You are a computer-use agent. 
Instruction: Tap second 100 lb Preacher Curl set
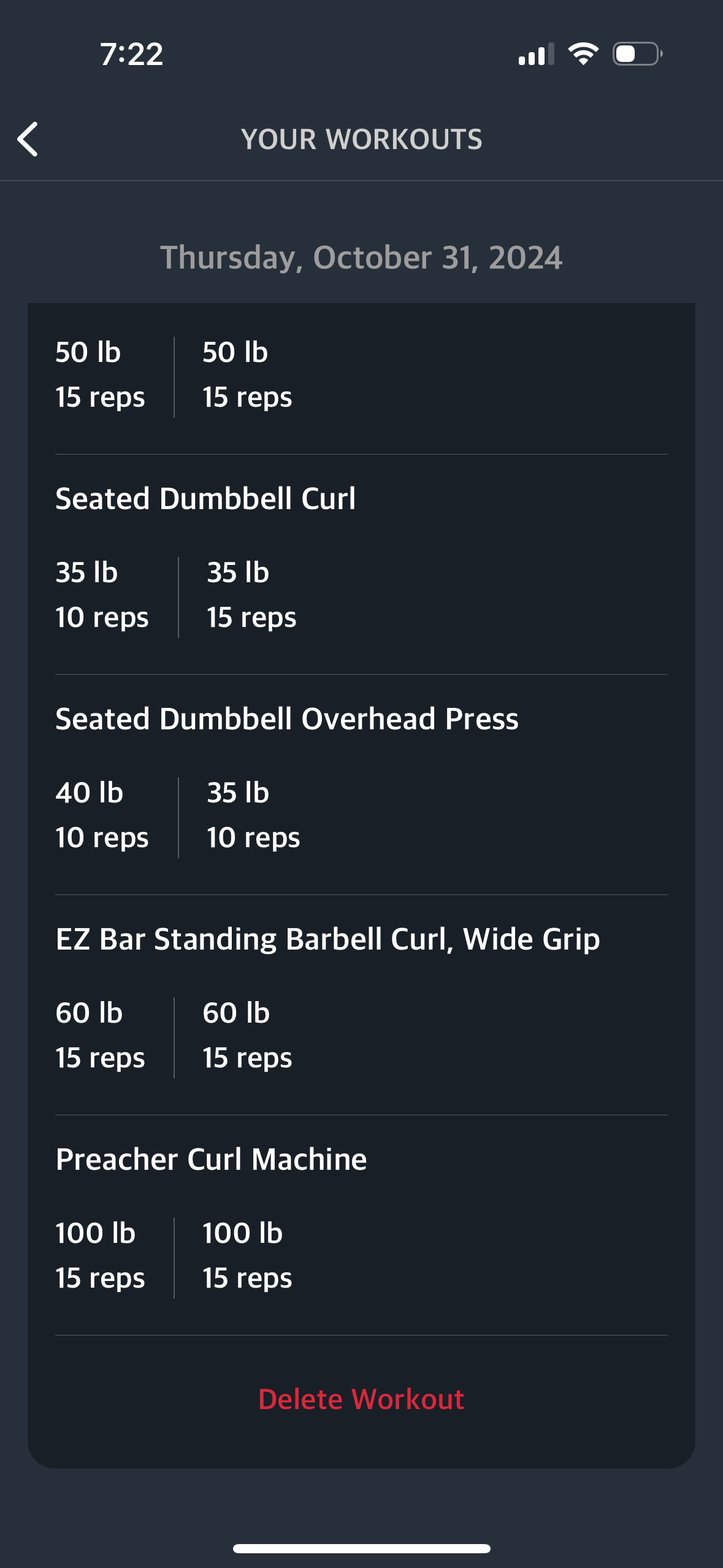(x=247, y=1255)
